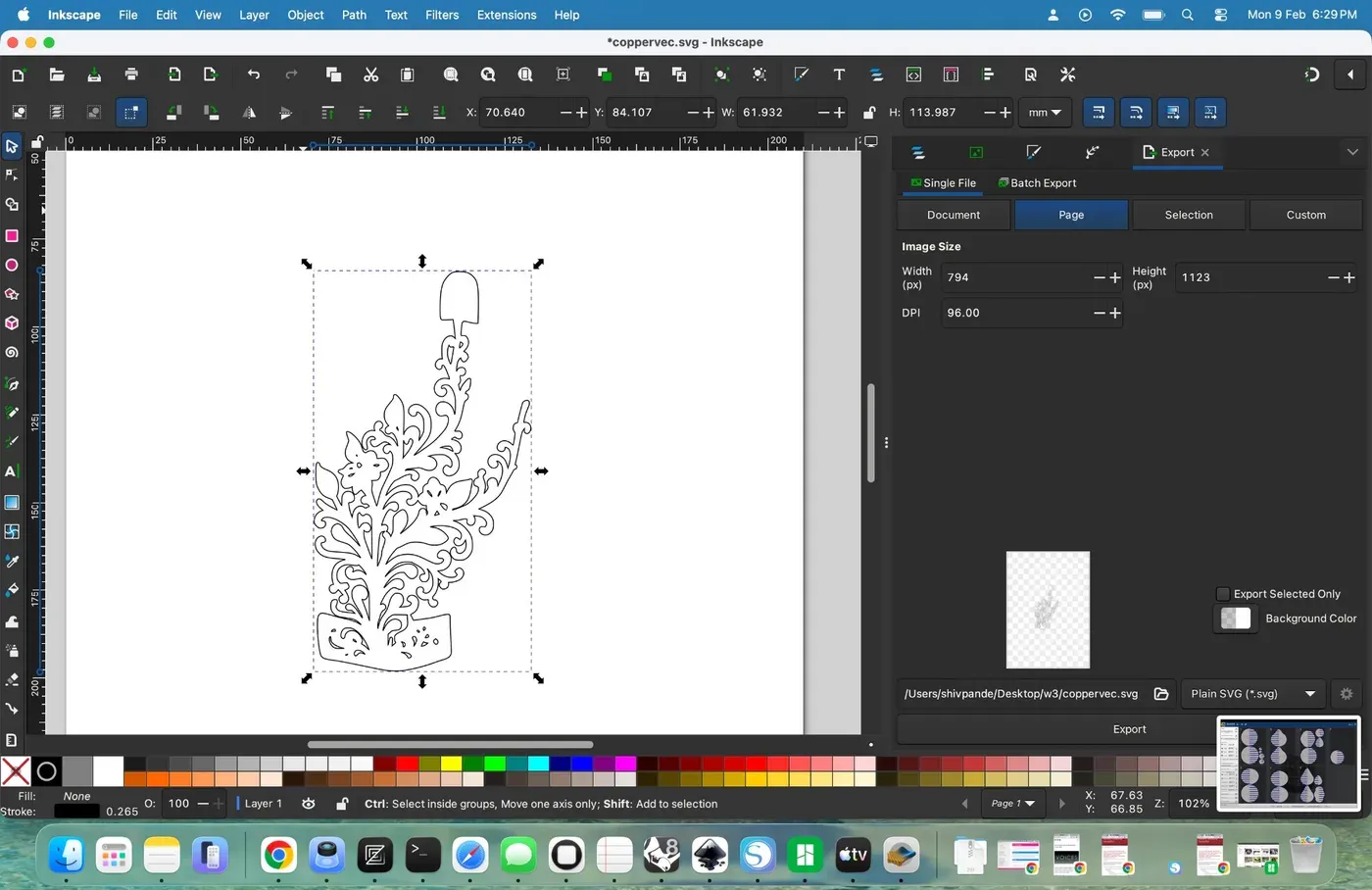Toggle width/height ratio lock
This screenshot has height=890, width=1372.
(868, 113)
